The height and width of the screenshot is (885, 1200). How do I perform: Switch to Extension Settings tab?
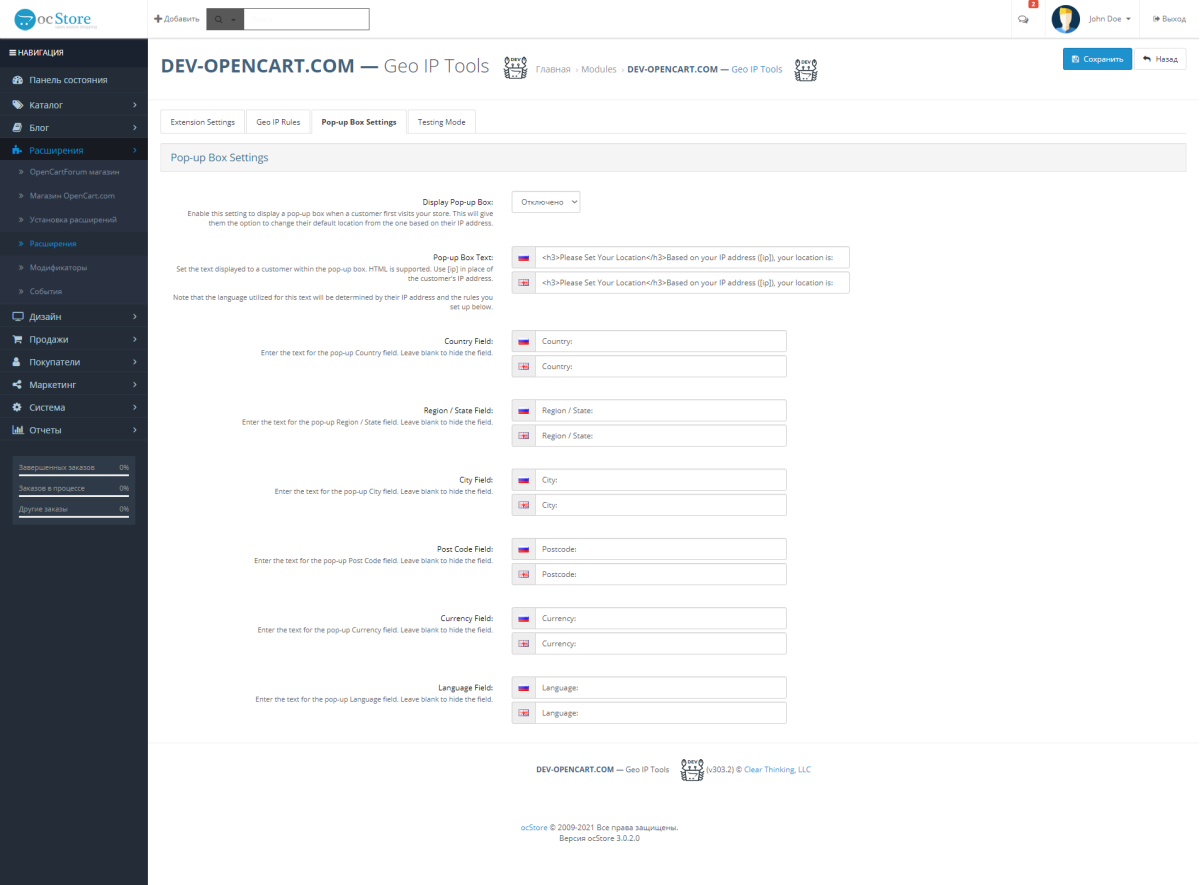click(x=203, y=122)
